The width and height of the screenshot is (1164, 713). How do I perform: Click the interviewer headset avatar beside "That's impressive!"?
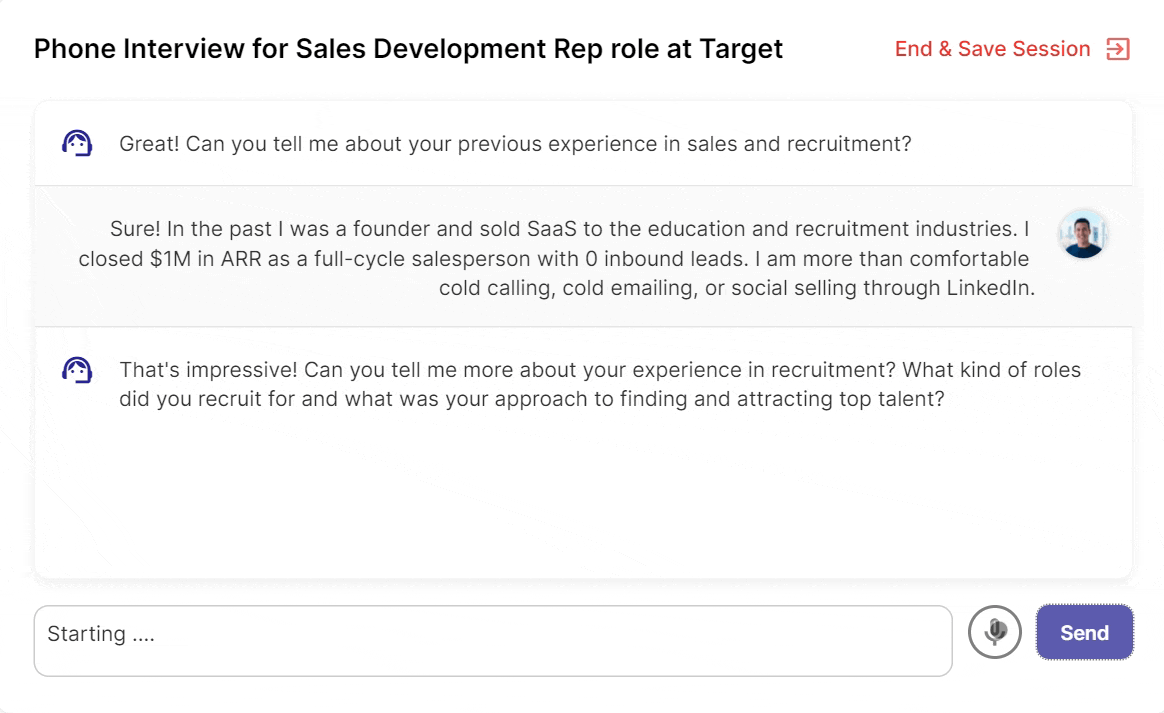(x=77, y=371)
